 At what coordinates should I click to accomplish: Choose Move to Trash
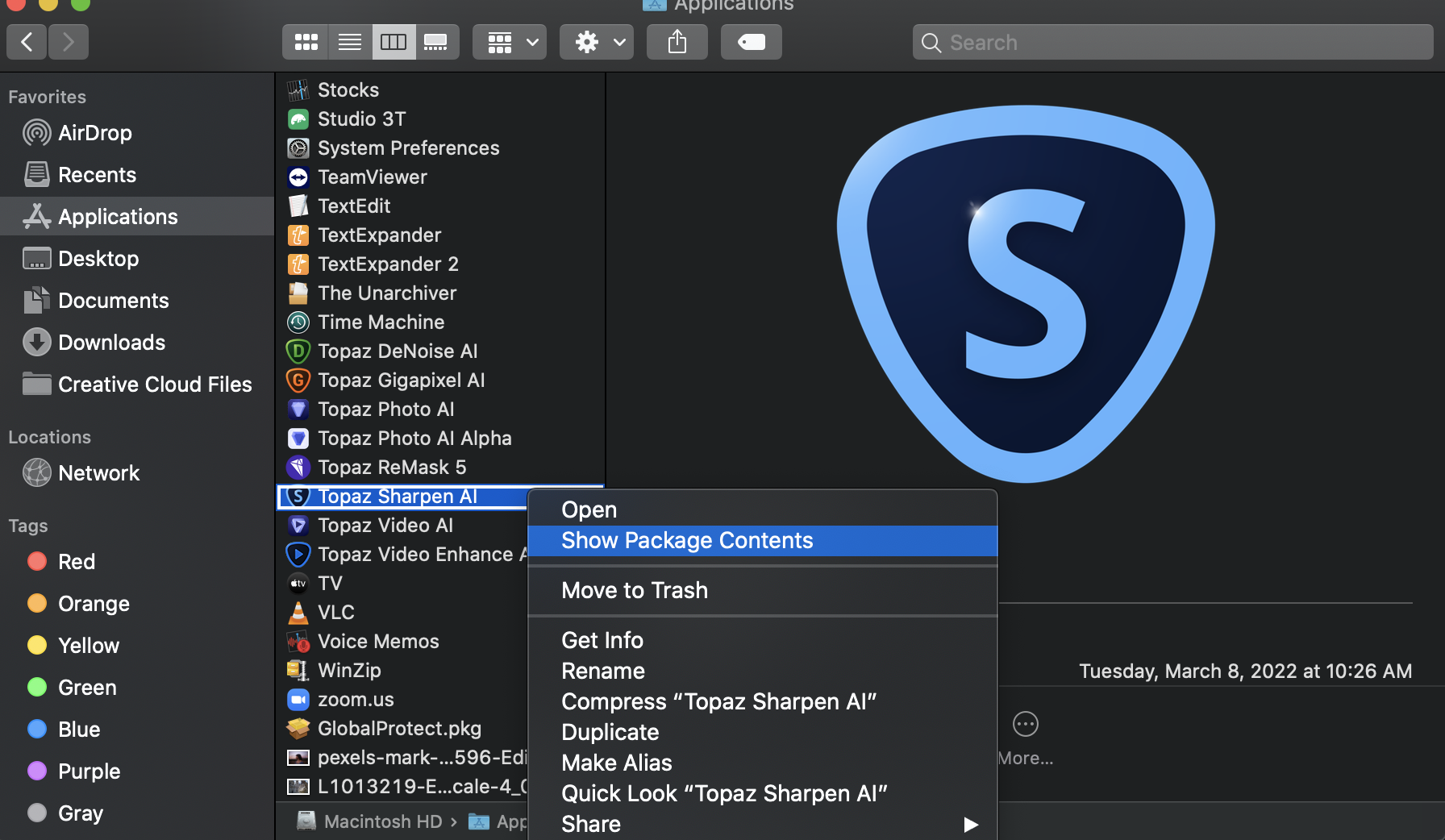[762, 591]
